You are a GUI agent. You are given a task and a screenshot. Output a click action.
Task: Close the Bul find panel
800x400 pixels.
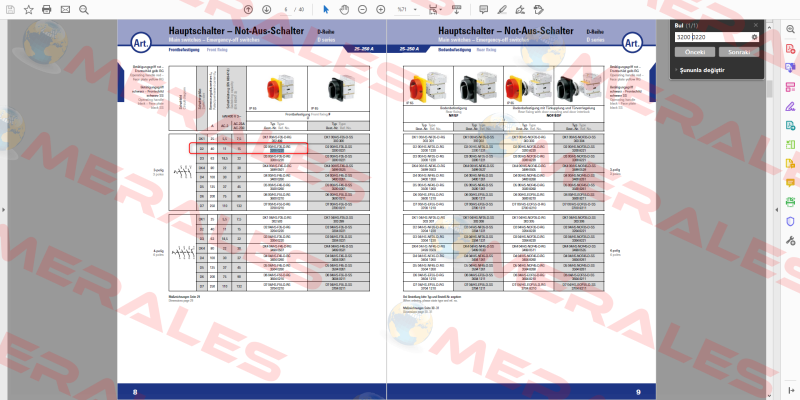[756, 25]
